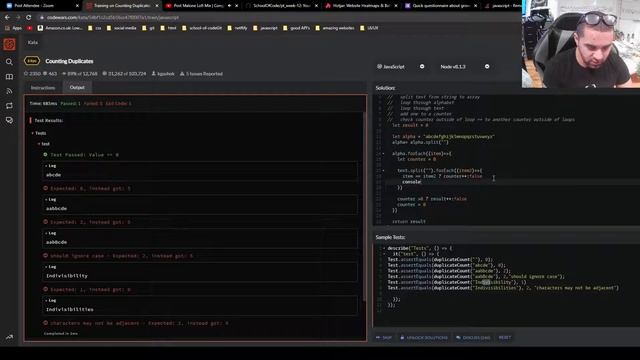Click the Skip button
Screen dimensions: 640x360
[384, 338]
